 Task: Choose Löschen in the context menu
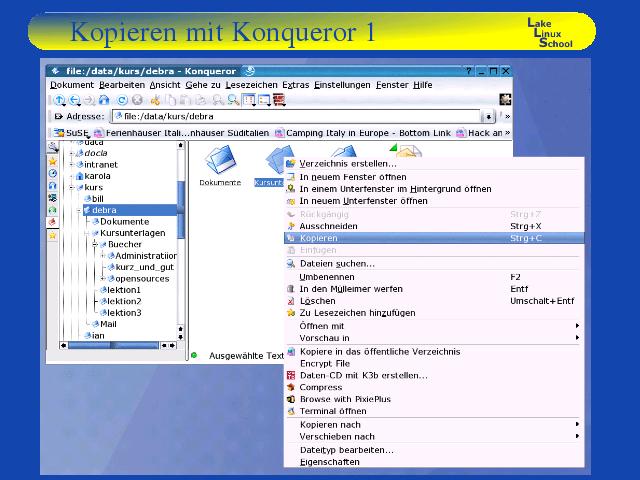click(434, 301)
